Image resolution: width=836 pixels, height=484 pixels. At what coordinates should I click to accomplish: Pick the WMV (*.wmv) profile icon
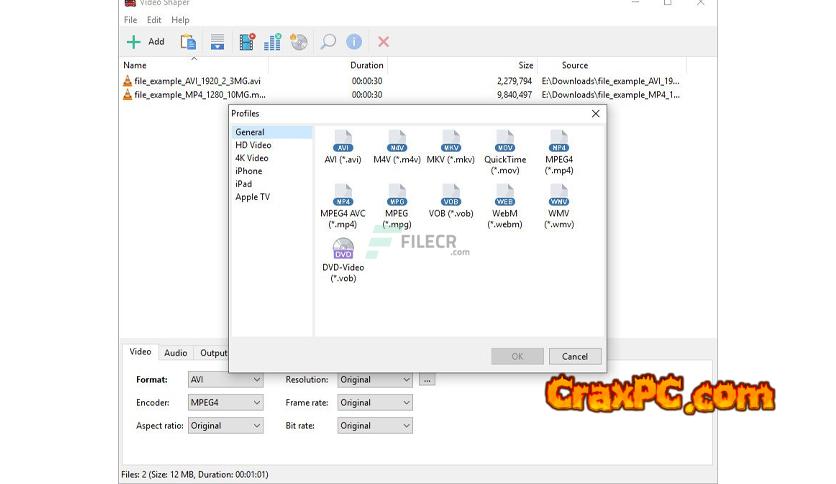pos(559,195)
